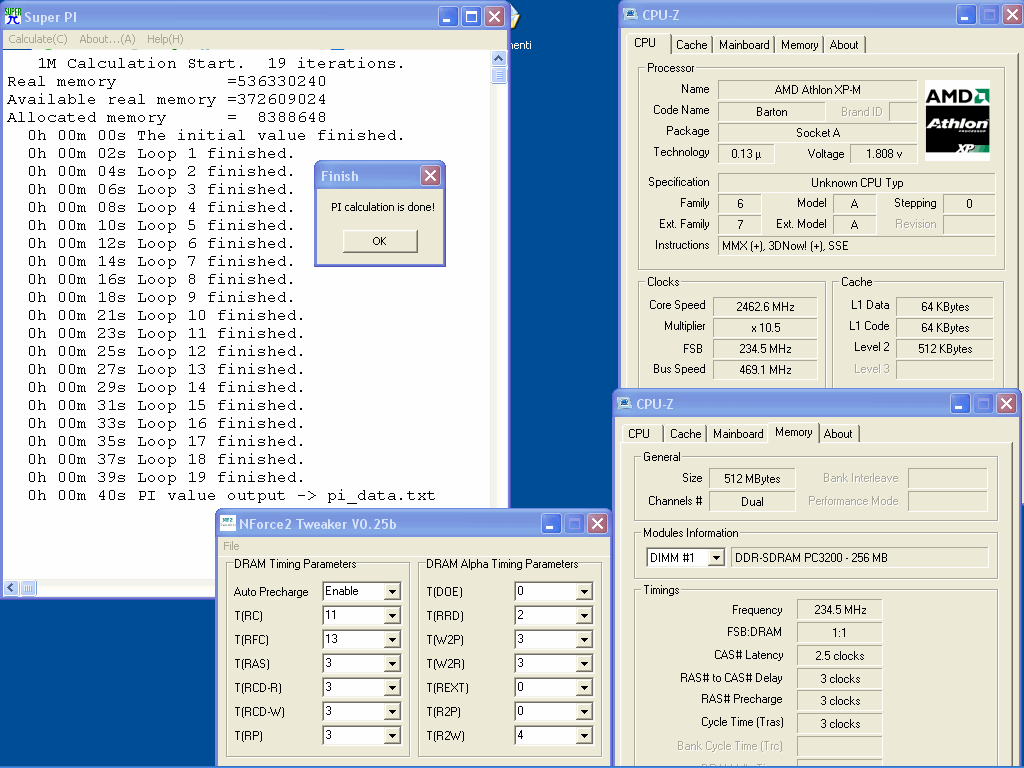Expand the T(DOE) dropdown
Viewport: 1024px width, 768px height.
pos(584,592)
